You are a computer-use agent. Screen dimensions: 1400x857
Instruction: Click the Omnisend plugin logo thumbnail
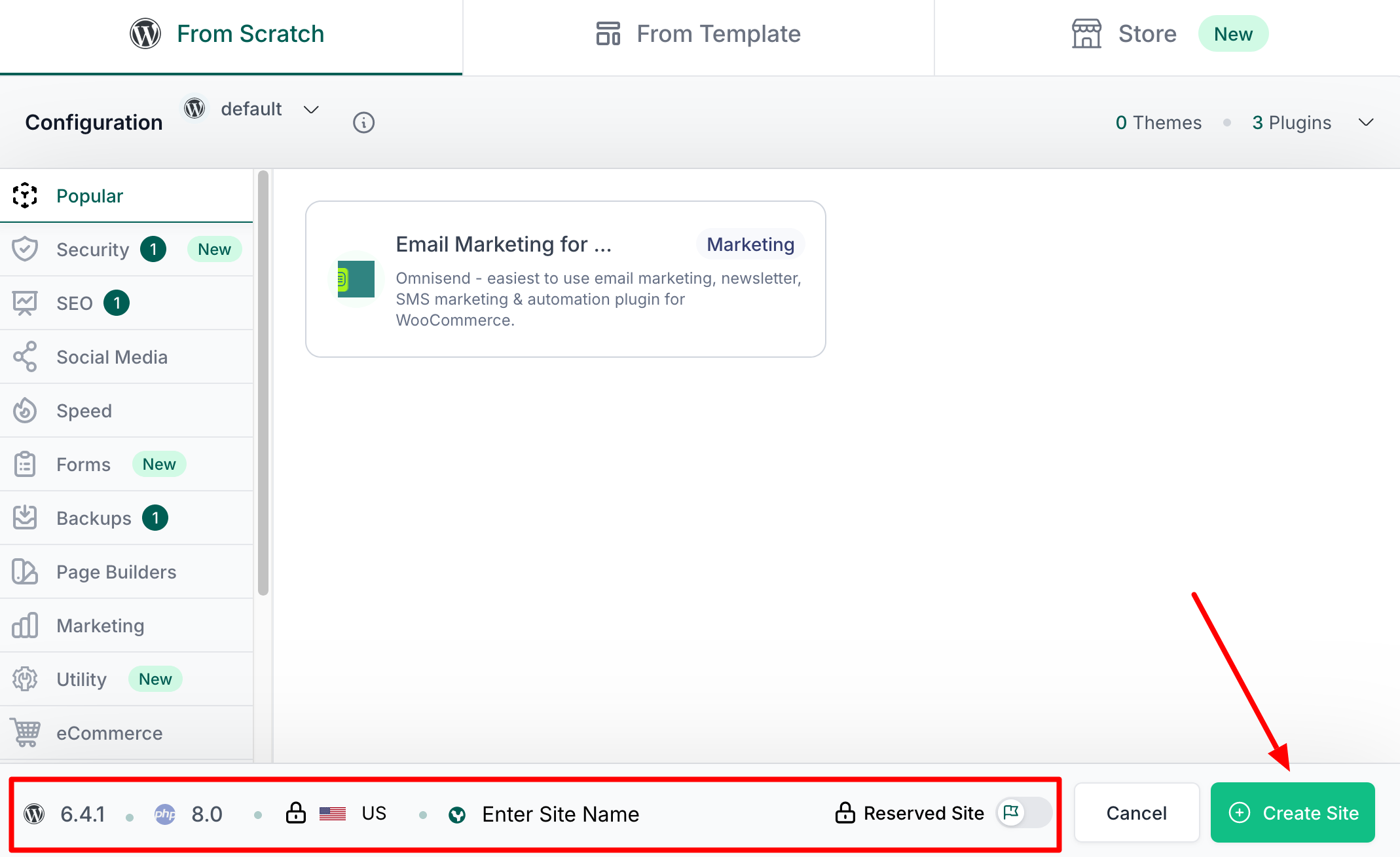356,278
